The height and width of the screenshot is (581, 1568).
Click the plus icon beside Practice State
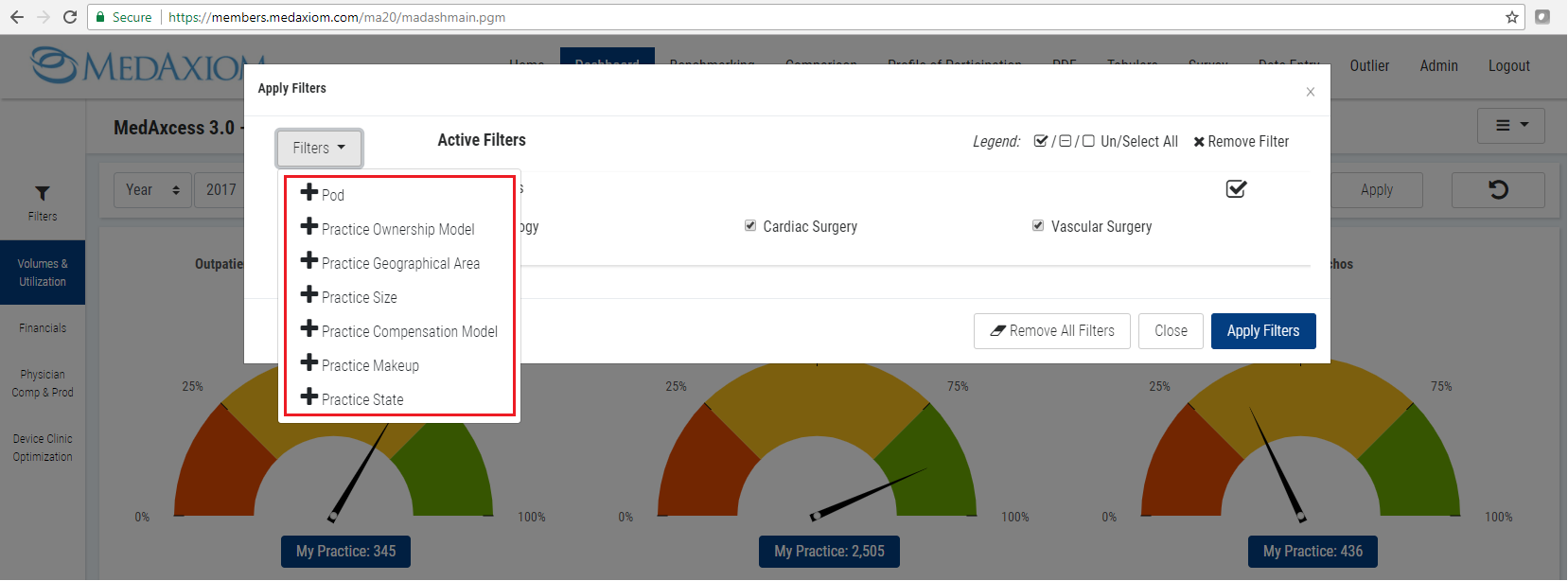pos(309,396)
